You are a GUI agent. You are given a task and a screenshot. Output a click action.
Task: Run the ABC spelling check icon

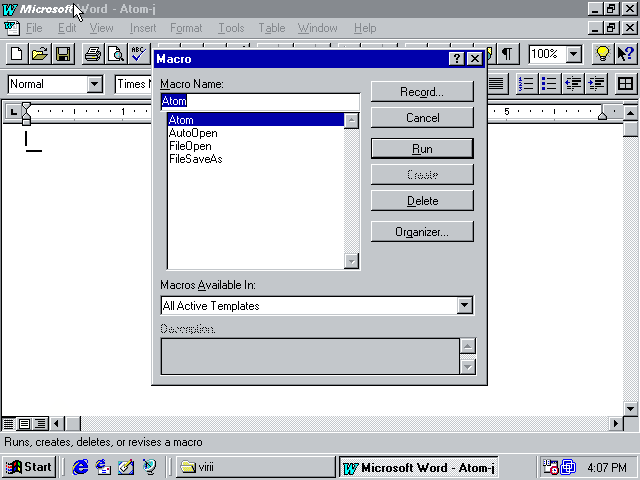tap(139, 54)
